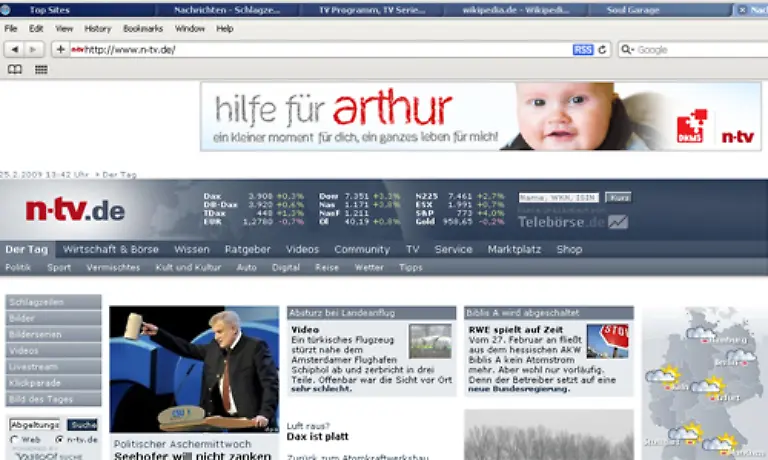Open Wirtschaft & Börse section

(x=111, y=249)
